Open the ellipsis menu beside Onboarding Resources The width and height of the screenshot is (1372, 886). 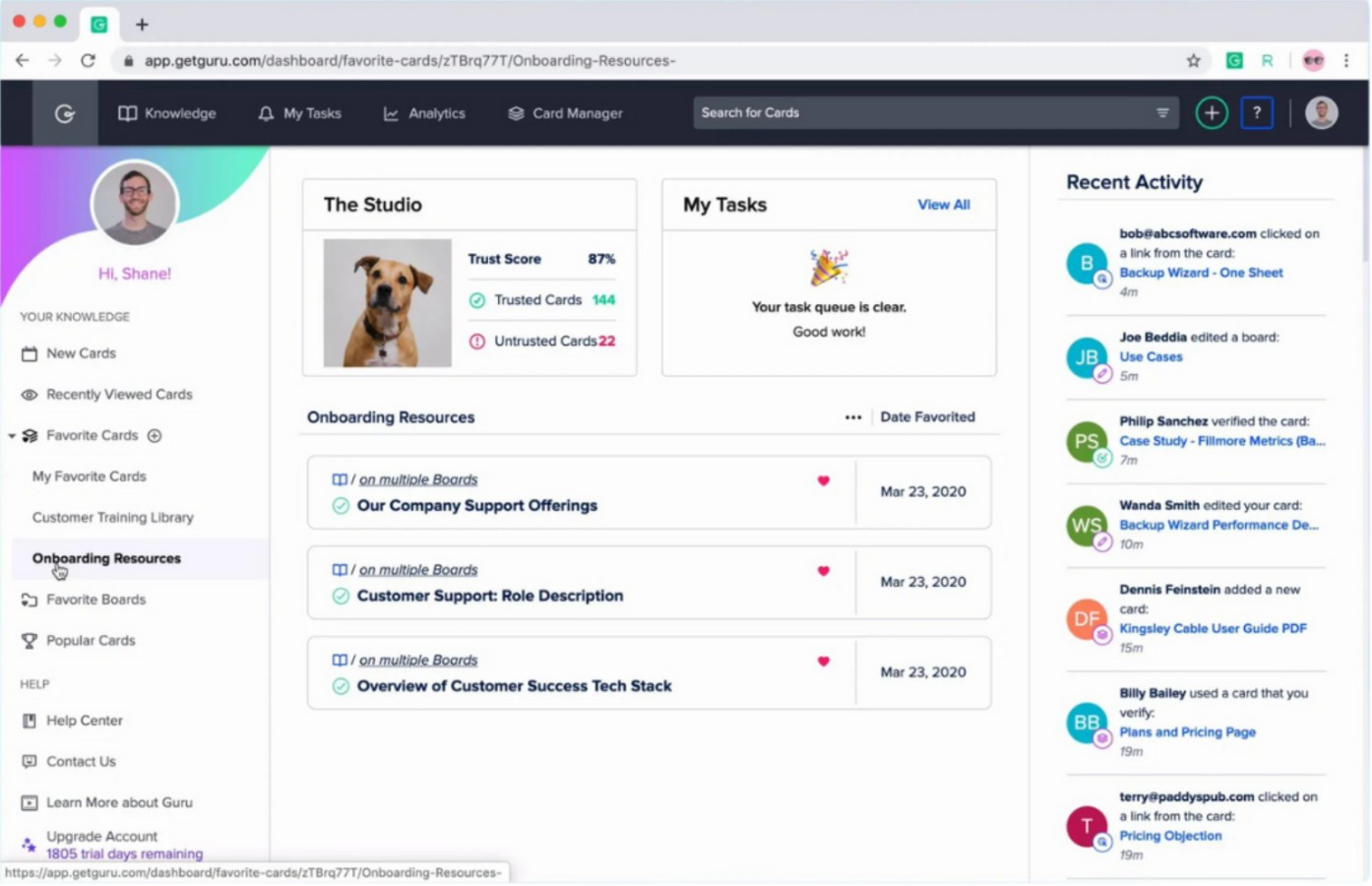(x=852, y=416)
